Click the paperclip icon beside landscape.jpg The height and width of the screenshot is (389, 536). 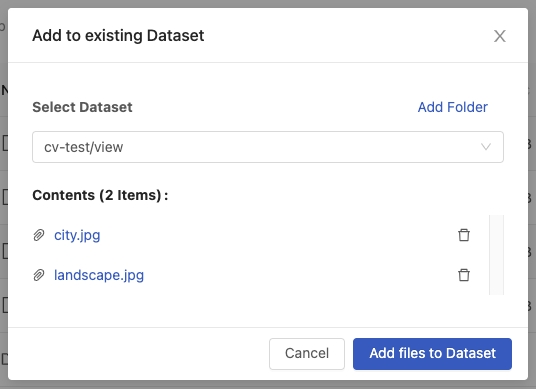pos(39,275)
